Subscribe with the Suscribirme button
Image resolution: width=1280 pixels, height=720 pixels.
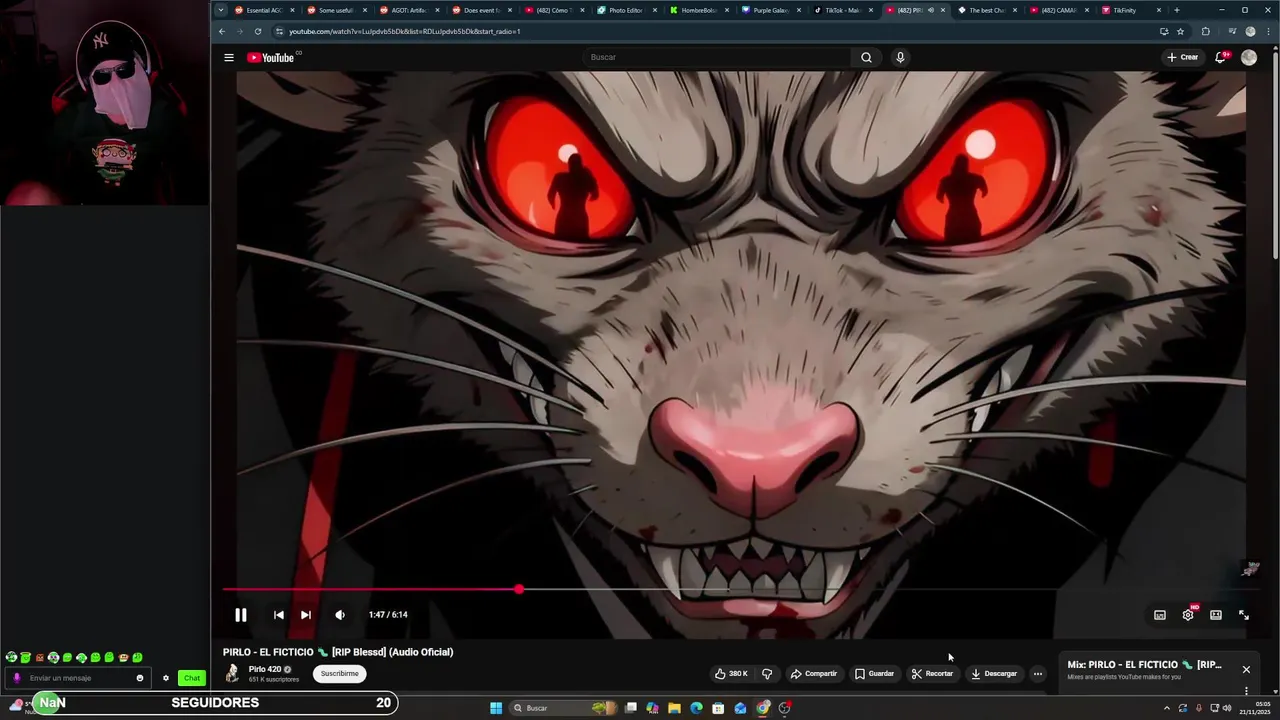point(340,674)
